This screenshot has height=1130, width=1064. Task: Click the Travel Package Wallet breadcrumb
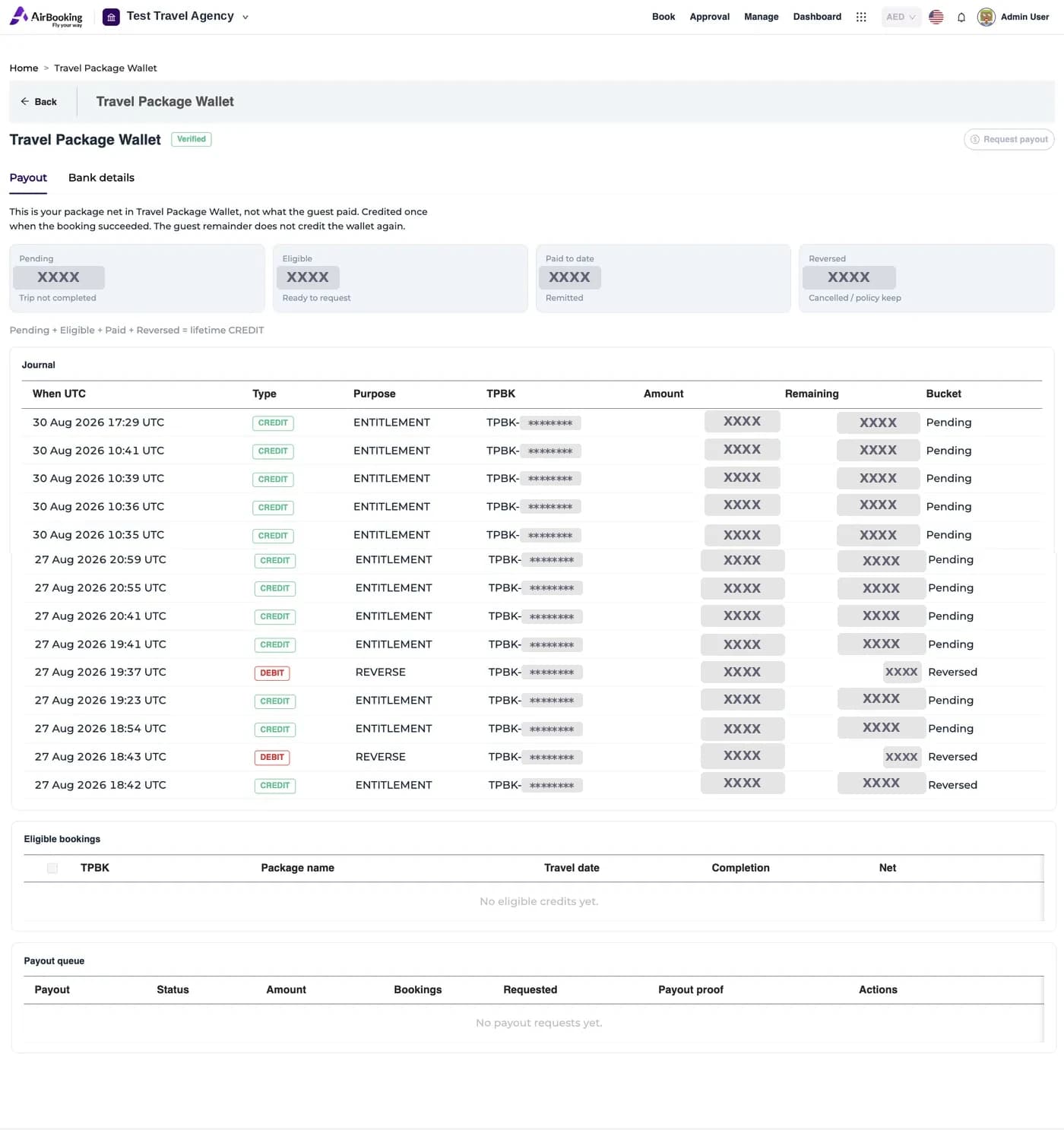(106, 68)
